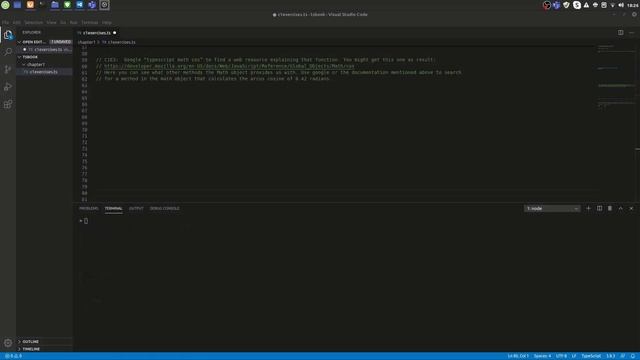Click the errors and warnings status indicator
The height and width of the screenshot is (360, 640).
click(13, 356)
